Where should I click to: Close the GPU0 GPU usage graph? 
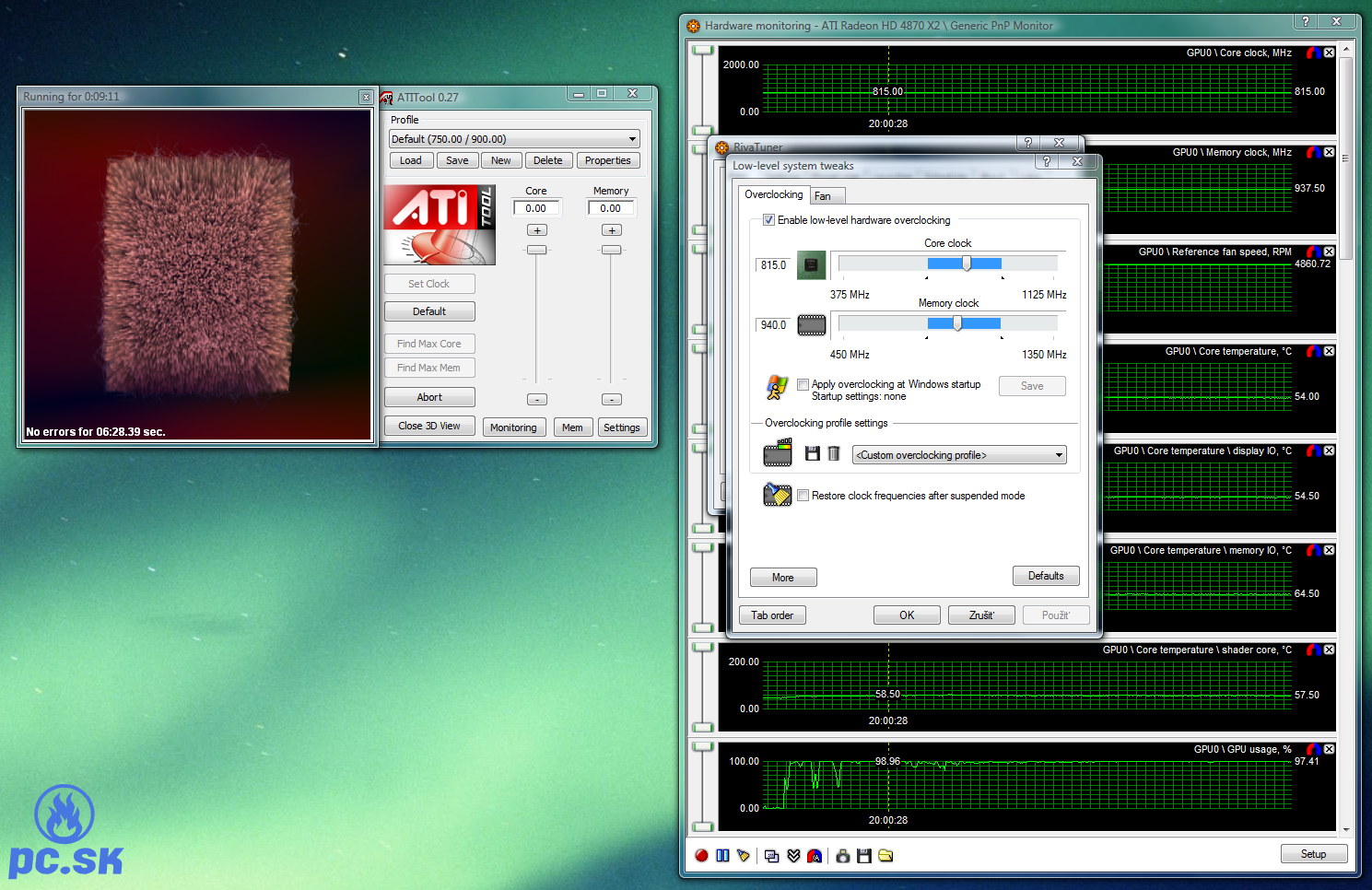coord(1329,749)
